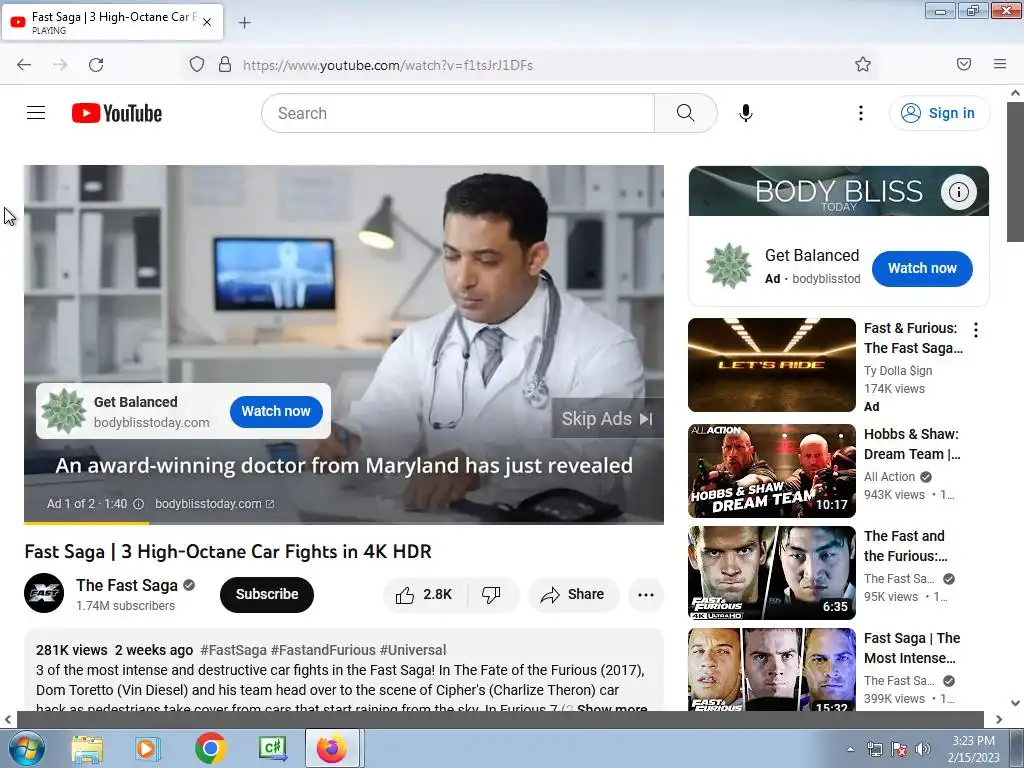The height and width of the screenshot is (768, 1024).
Task: Click Watch now in sidebar ad card
Action: [x=922, y=268]
